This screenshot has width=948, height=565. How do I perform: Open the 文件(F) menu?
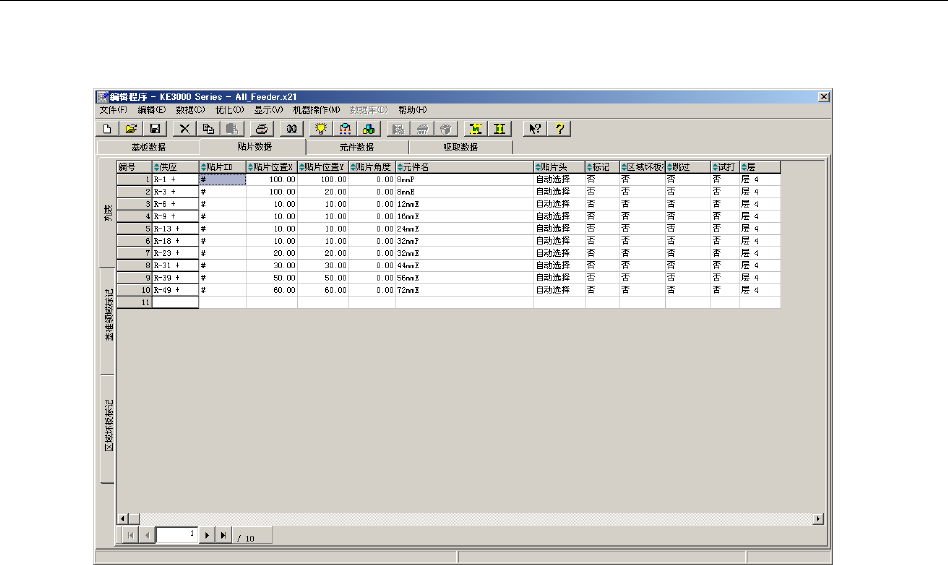pyautogui.click(x=114, y=109)
